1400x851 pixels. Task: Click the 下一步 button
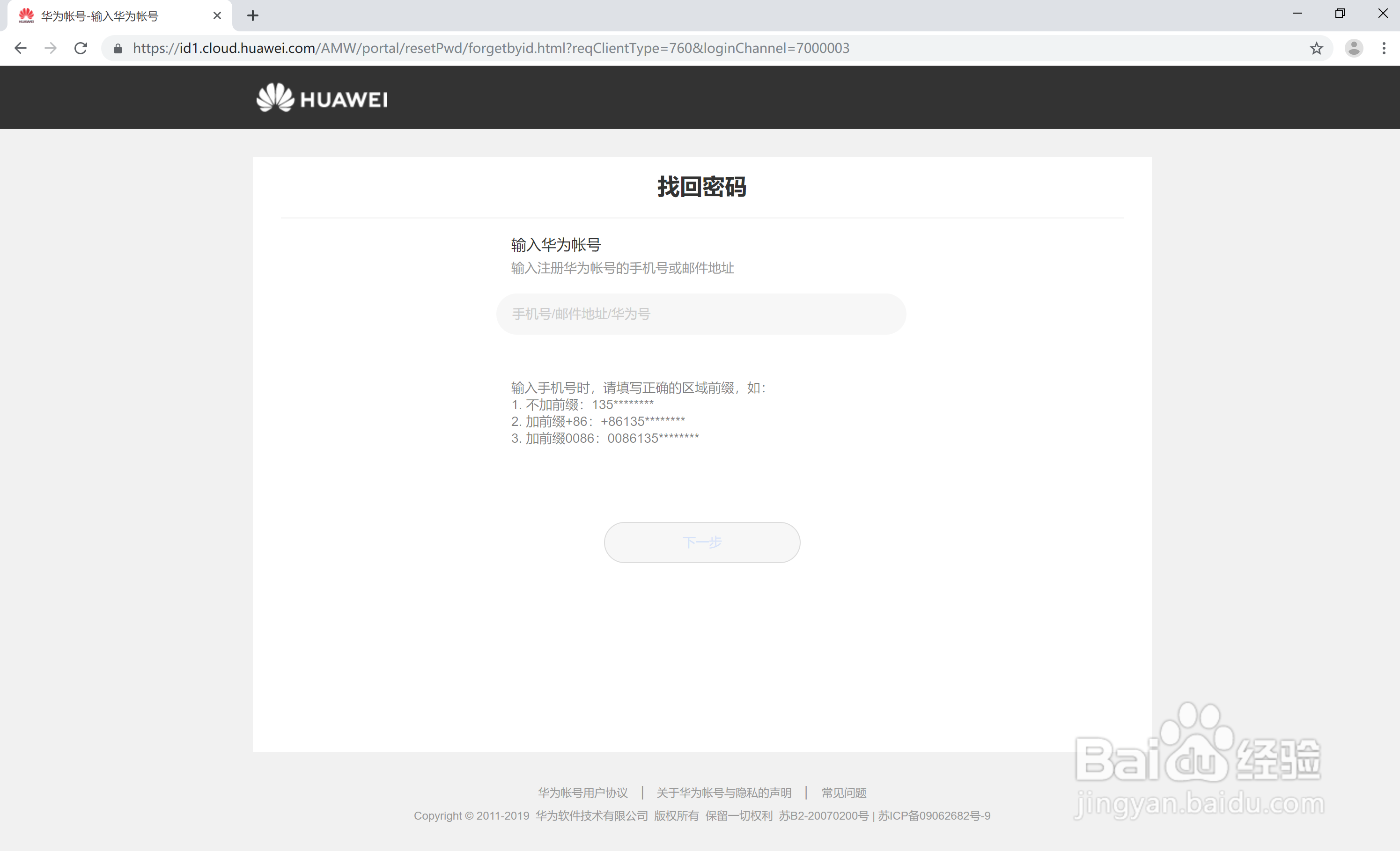[x=702, y=542]
